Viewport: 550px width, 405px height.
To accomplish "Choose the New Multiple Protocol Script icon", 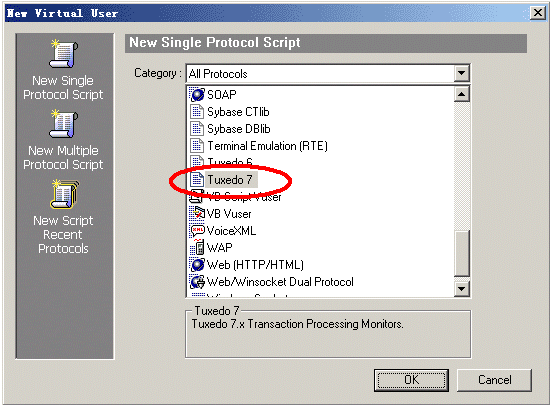I will pyautogui.click(x=63, y=124).
